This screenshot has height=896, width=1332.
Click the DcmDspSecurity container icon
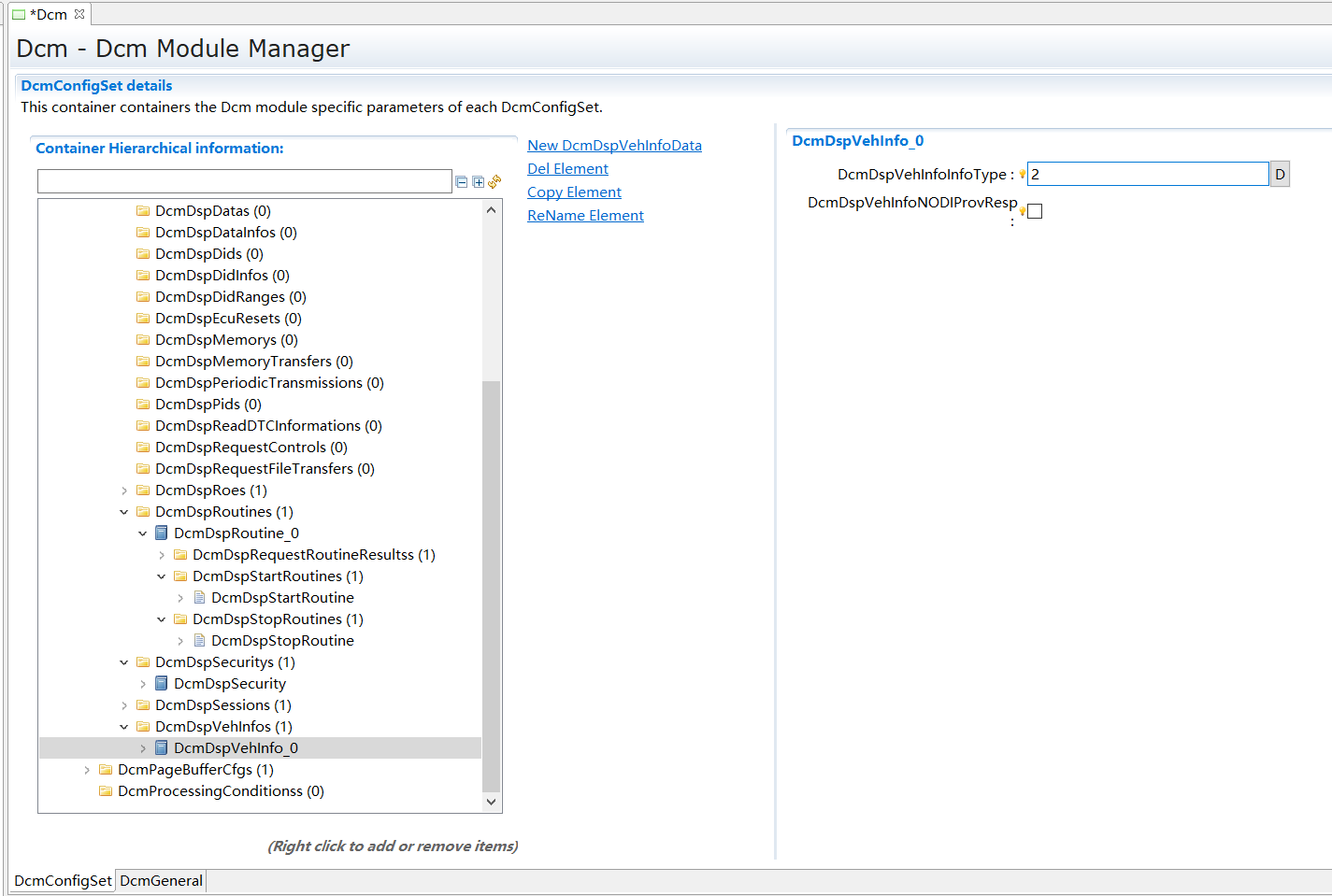click(162, 684)
